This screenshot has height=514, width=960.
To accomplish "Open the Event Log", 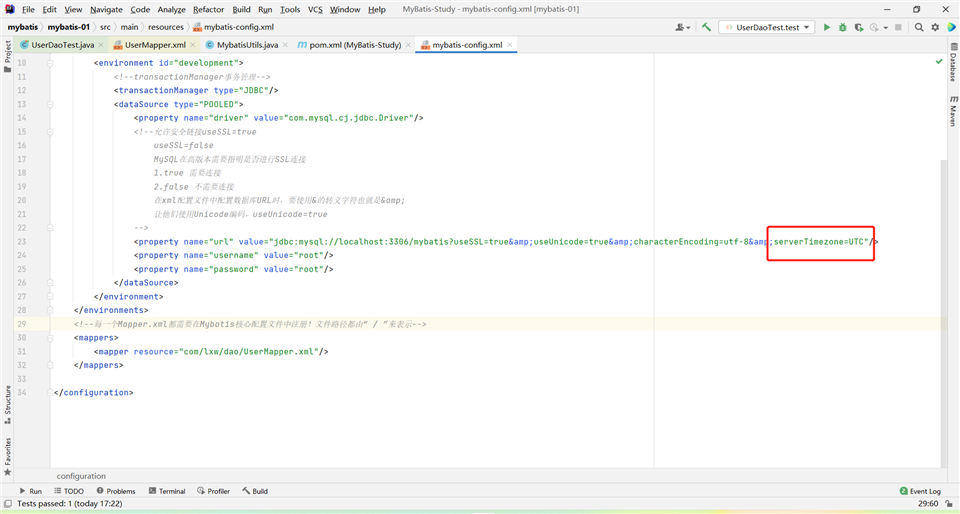I will (x=920, y=491).
